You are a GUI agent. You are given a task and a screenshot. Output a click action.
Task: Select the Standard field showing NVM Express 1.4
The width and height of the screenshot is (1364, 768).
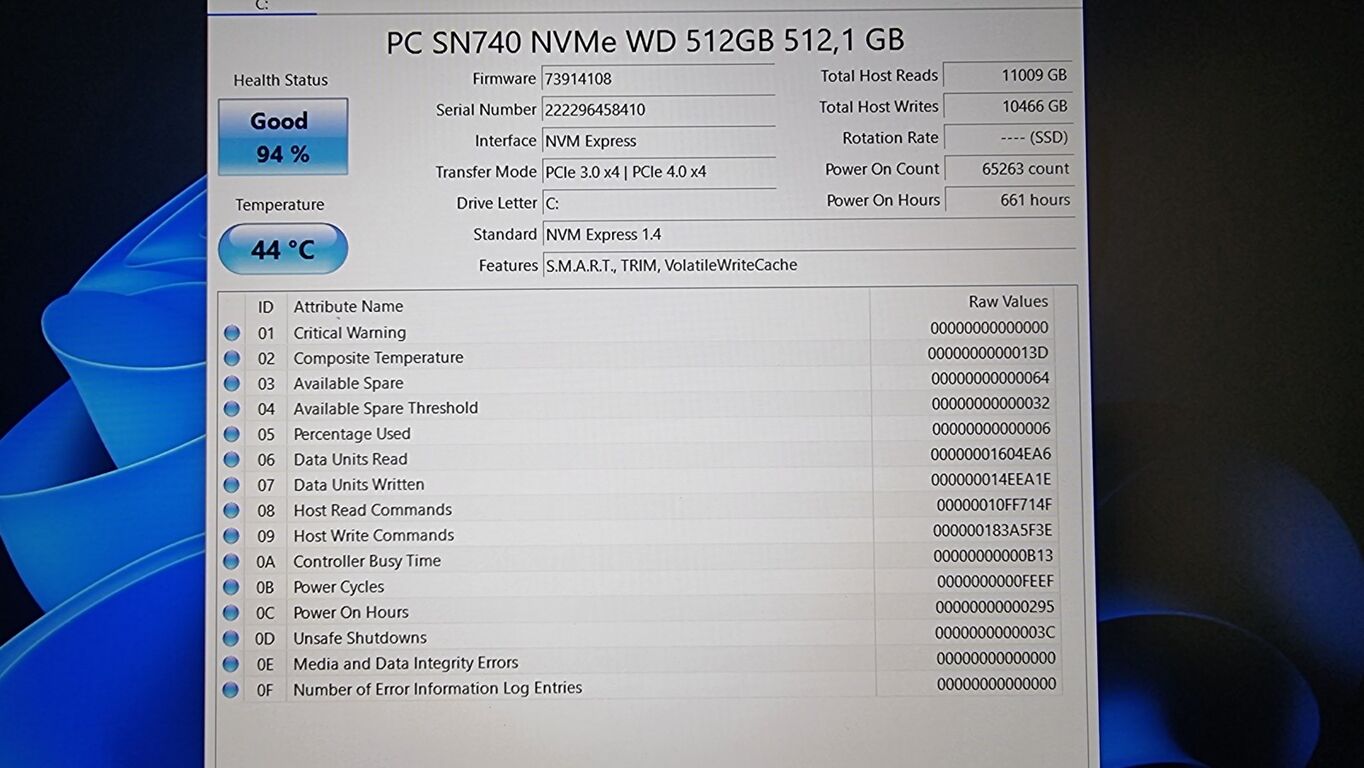point(808,234)
